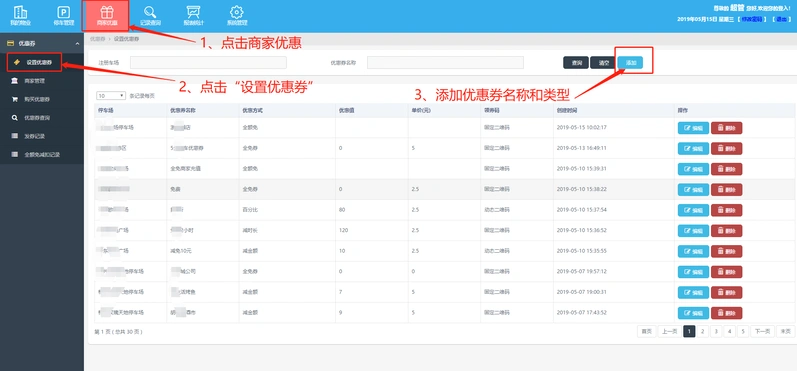Delete the coupon created 2019-05-07 19:57:12
Viewport: 797px width, 371px height.
726,272
